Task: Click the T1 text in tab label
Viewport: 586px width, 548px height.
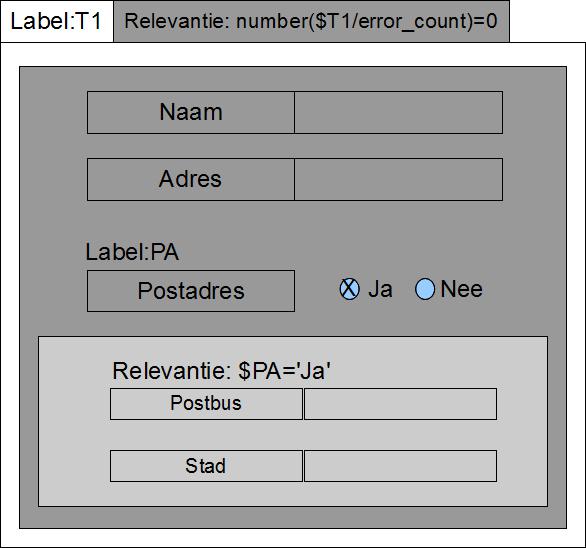Action: (x=88, y=21)
